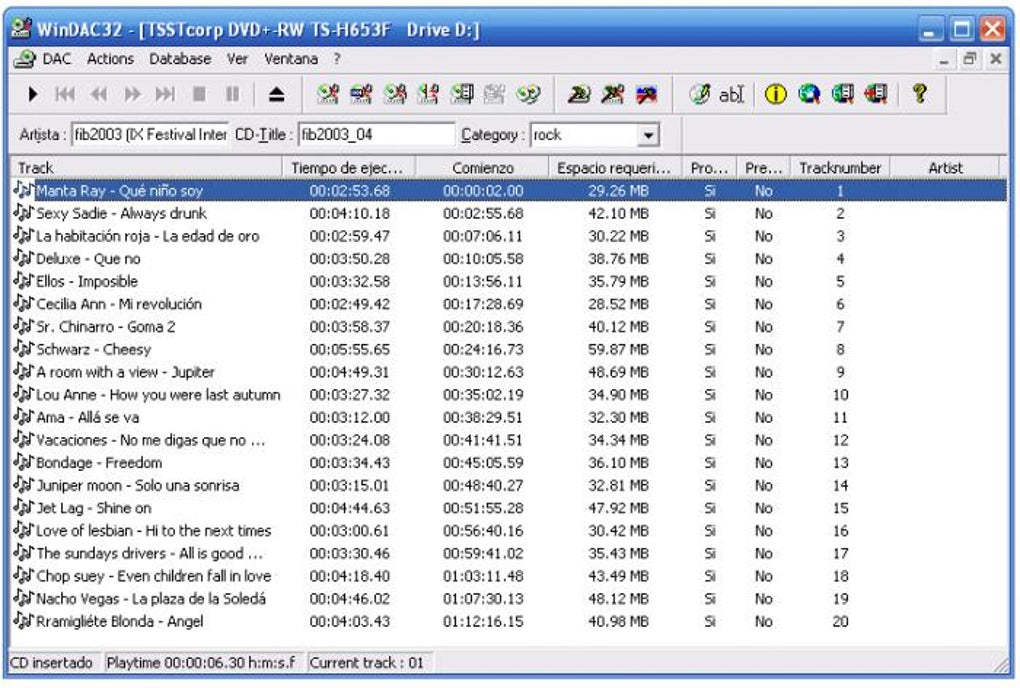Select 'A room with a view - Jupiter'

click(x=125, y=372)
